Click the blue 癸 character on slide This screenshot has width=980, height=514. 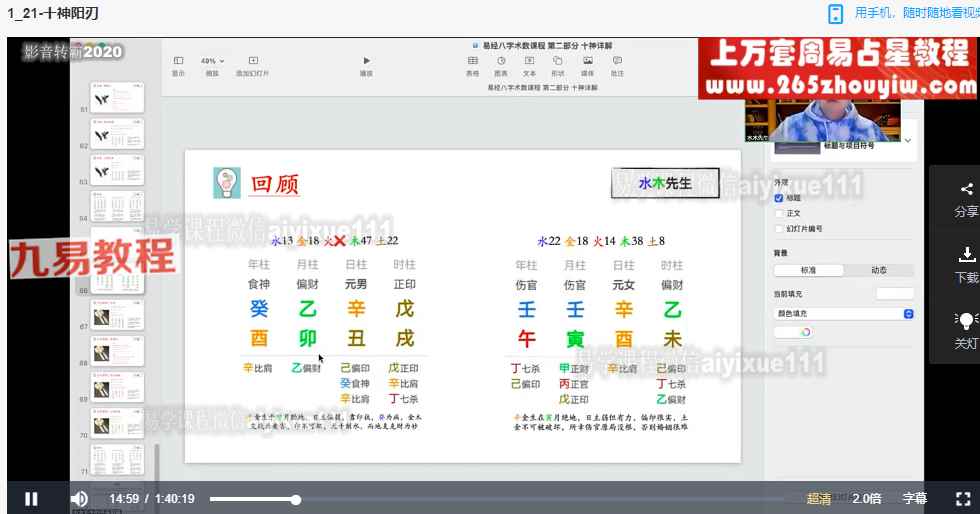pyautogui.click(x=259, y=308)
